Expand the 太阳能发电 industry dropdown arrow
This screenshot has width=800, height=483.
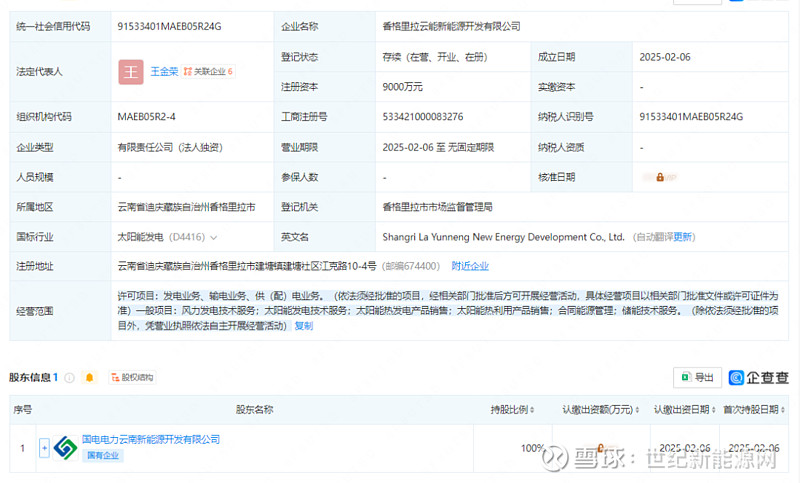[214, 237]
